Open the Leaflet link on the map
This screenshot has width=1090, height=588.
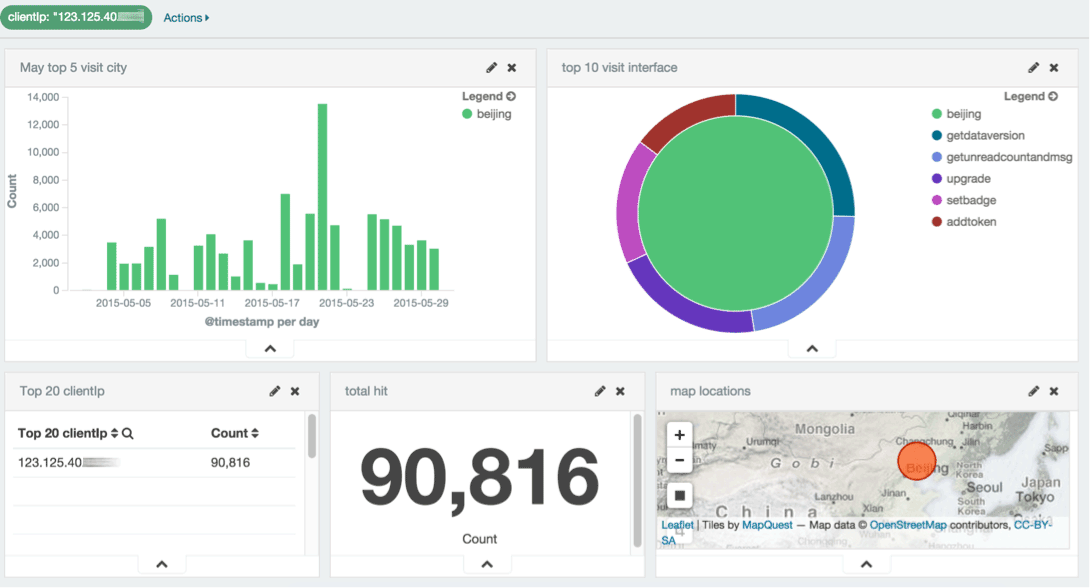coord(677,525)
